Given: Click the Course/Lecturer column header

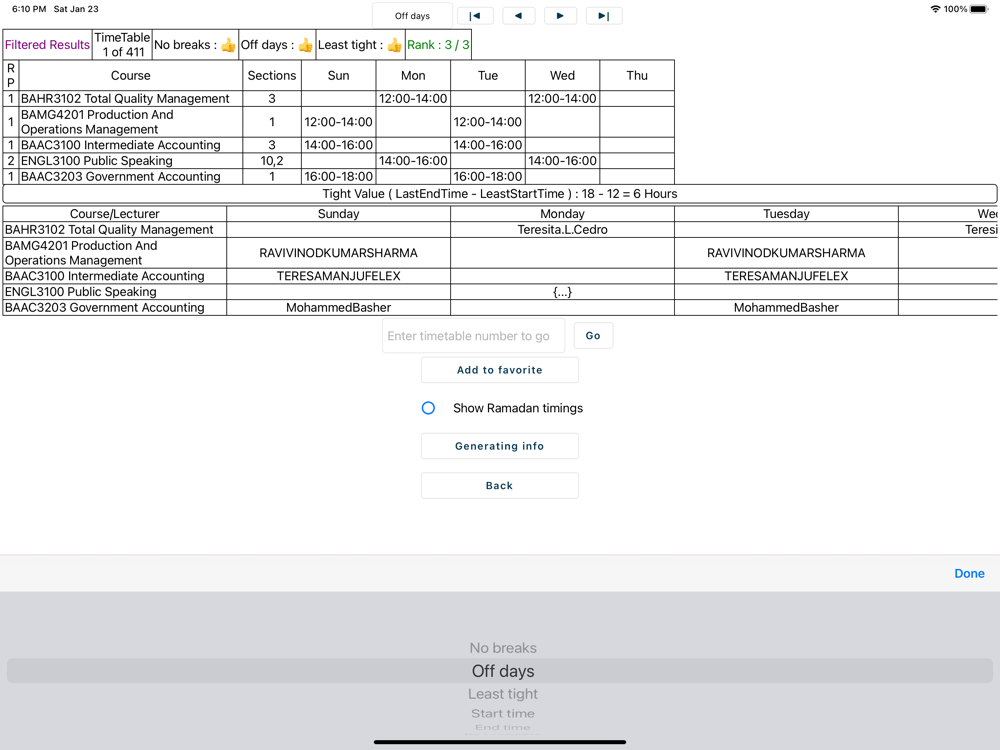Looking at the screenshot, I should click(114, 214).
